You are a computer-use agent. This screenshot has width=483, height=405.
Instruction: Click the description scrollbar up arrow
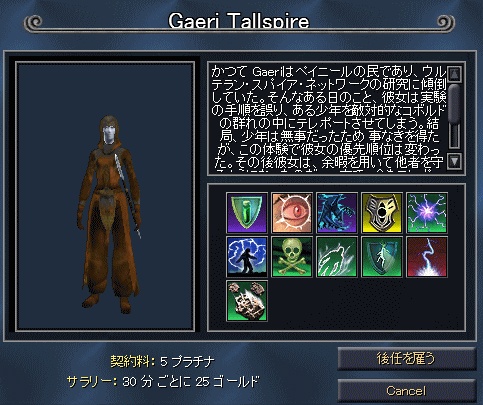pos(454,73)
